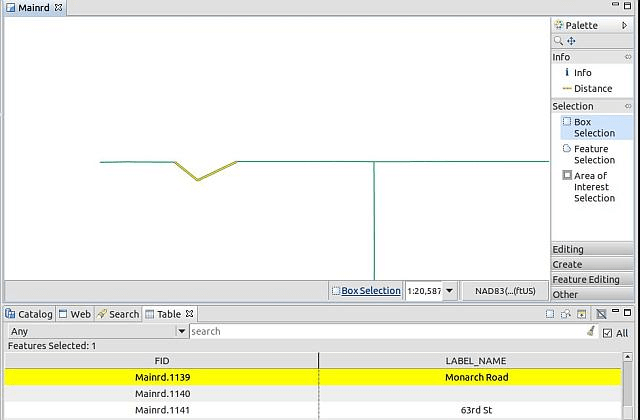Choose the Distance measuring tool
Screen dimensions: 640x420
(x=587, y=89)
